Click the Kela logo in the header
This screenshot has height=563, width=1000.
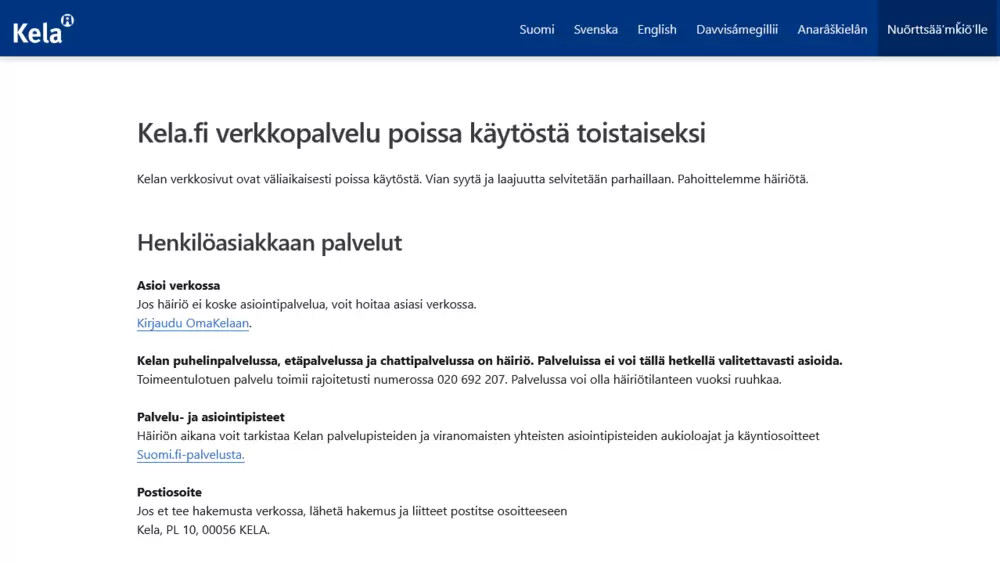click(42, 29)
